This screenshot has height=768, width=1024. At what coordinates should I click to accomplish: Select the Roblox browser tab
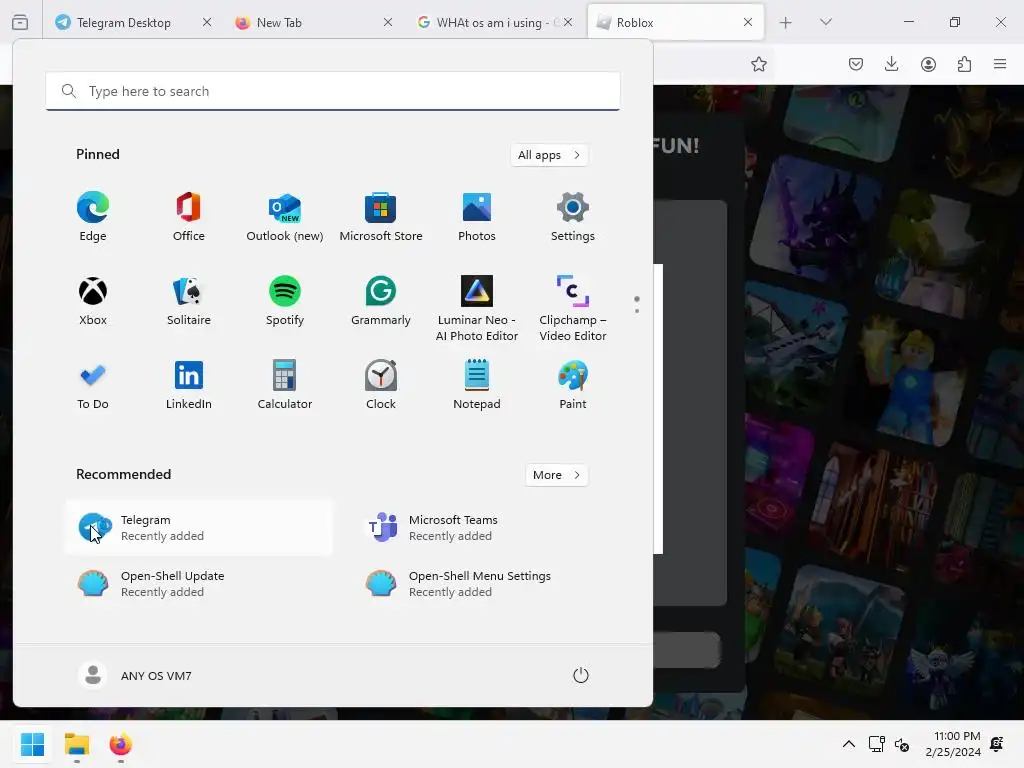(676, 22)
